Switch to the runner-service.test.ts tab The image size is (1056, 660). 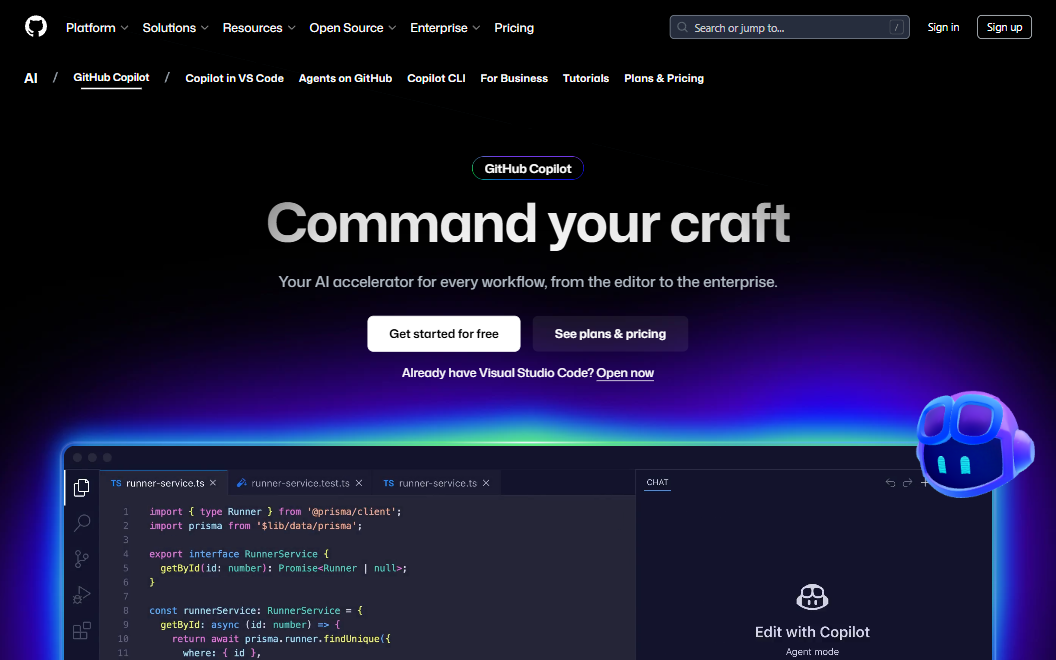(x=299, y=483)
